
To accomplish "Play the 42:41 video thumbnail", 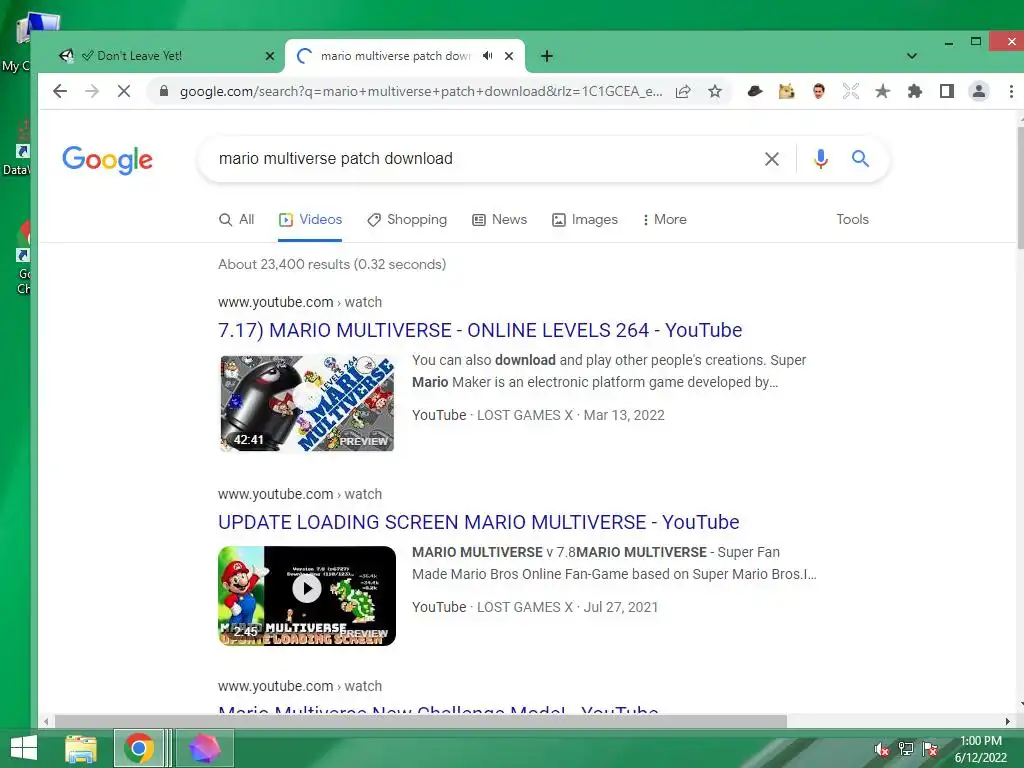I will click(x=307, y=404).
